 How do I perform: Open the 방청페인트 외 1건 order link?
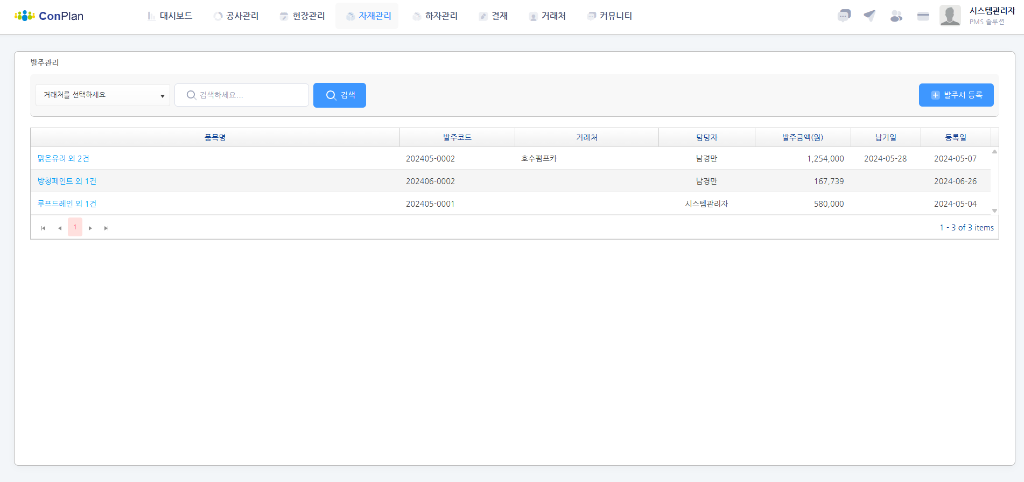click(x=67, y=181)
